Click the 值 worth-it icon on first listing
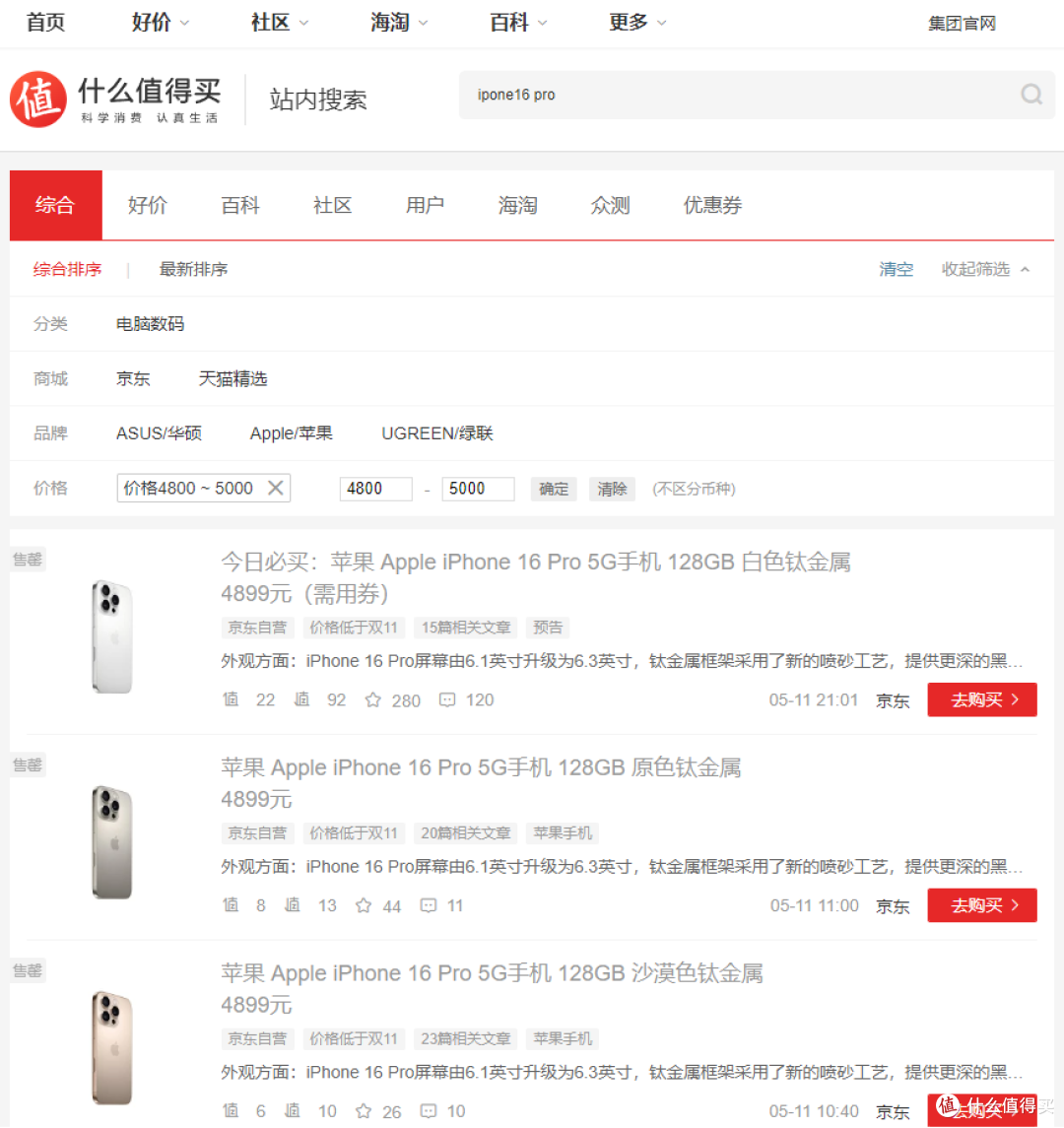Viewport: 1064px width, 1128px height. [230, 699]
